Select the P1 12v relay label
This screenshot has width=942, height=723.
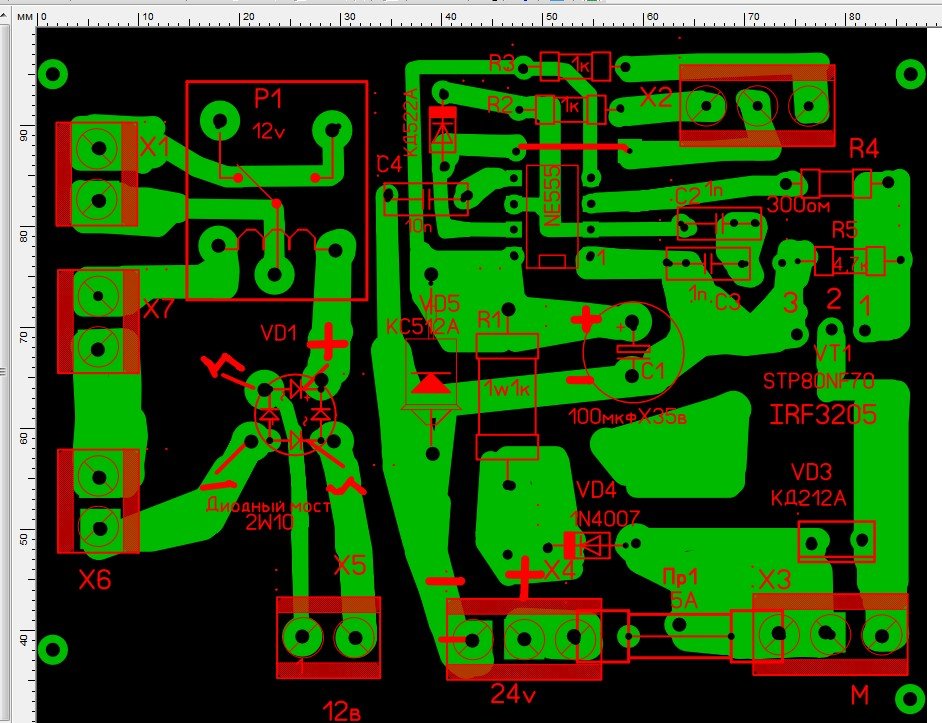[x=268, y=98]
